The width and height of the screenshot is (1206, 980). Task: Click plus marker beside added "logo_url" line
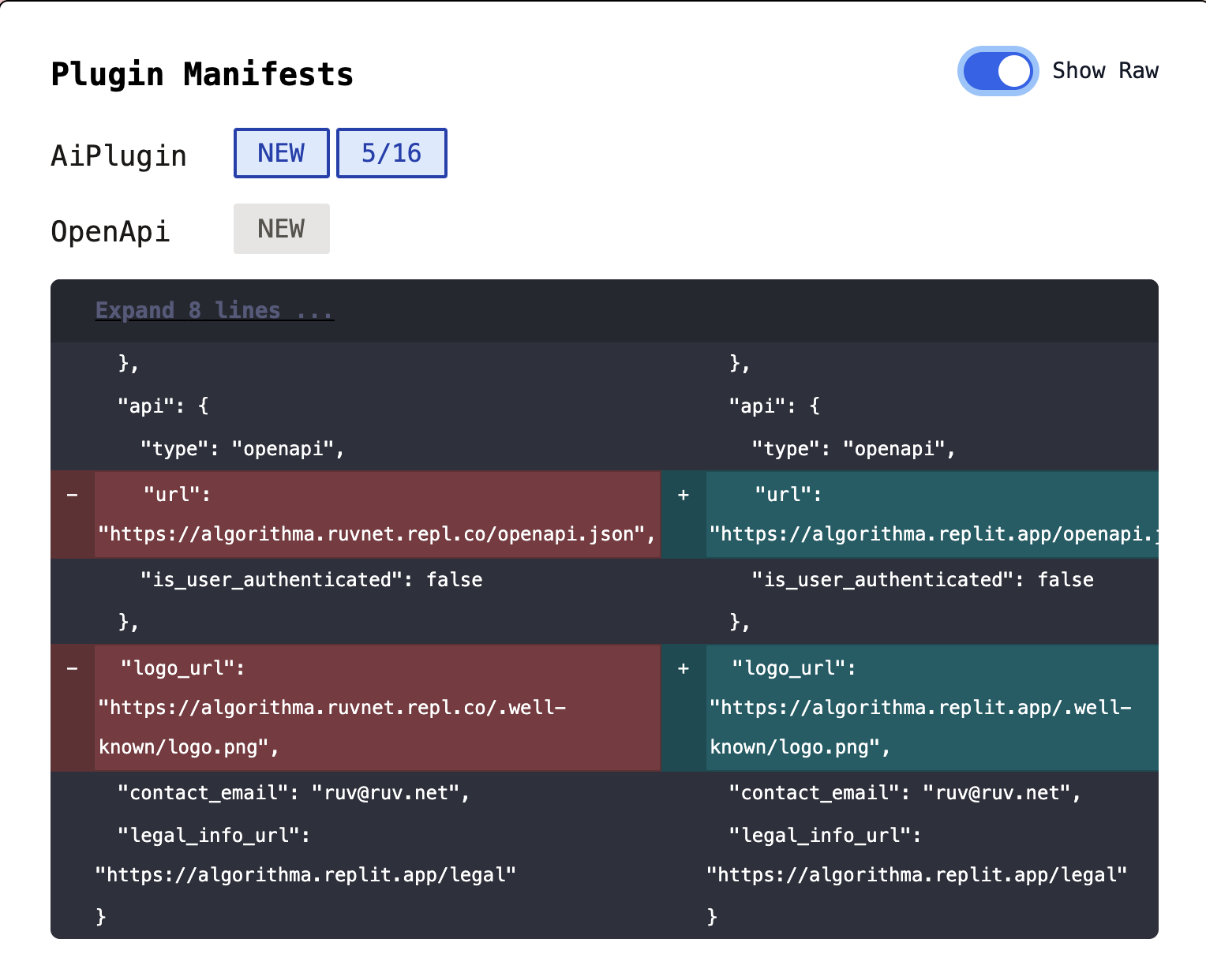coord(684,669)
